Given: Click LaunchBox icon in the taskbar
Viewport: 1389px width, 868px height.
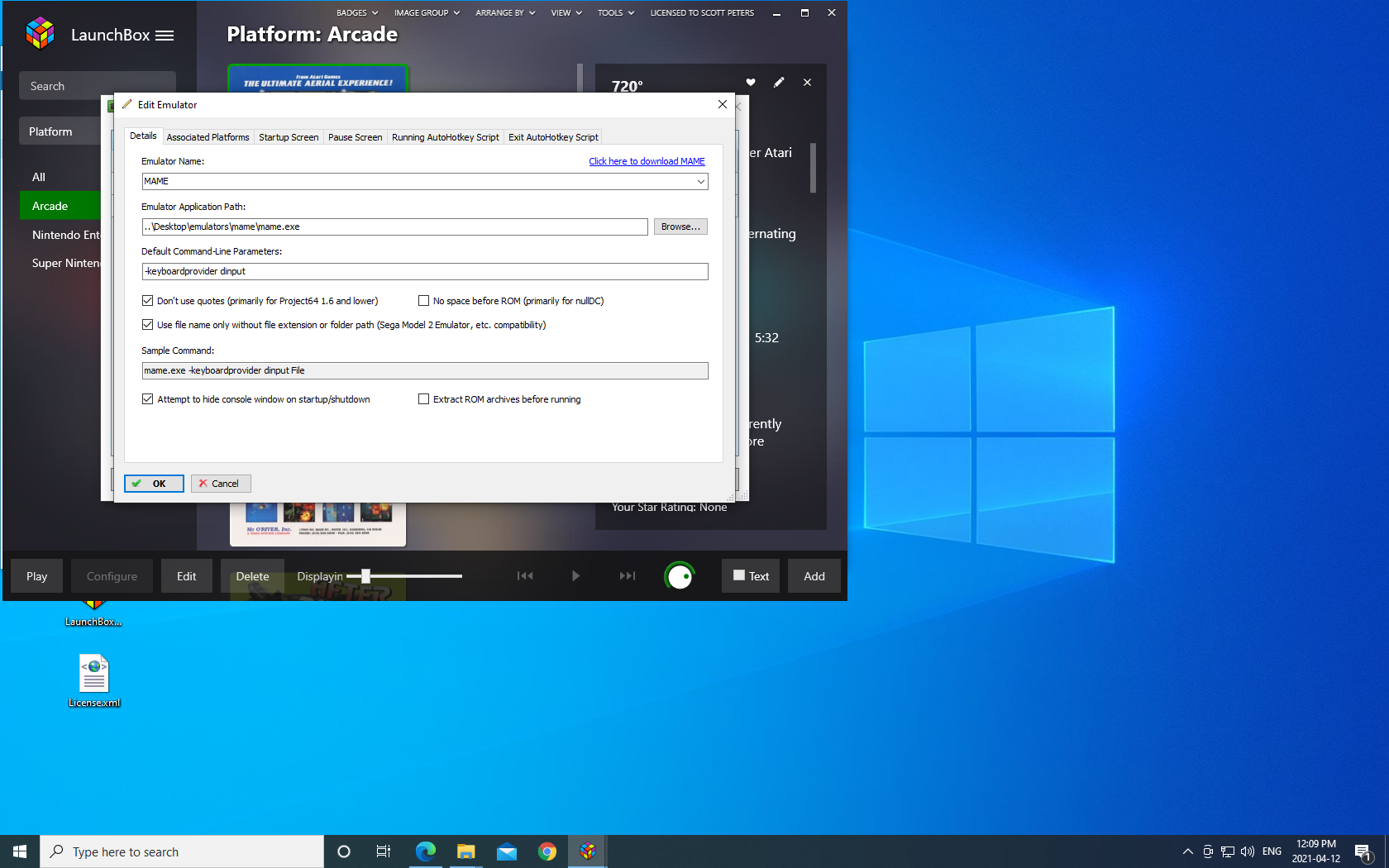Looking at the screenshot, I should (x=588, y=851).
